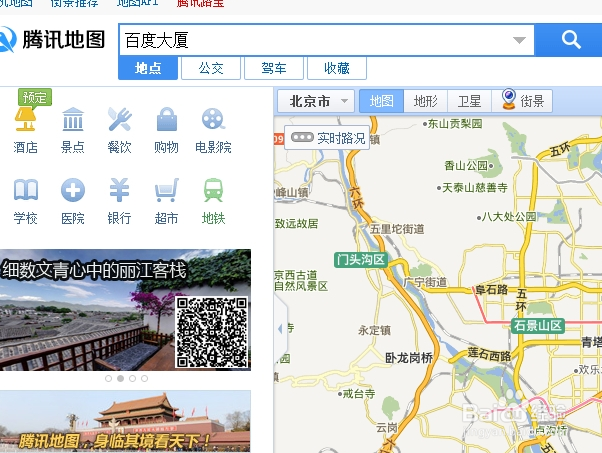The height and width of the screenshot is (453, 602).
Task: Open the scenic spots (景点) icon
Action: [x=73, y=119]
